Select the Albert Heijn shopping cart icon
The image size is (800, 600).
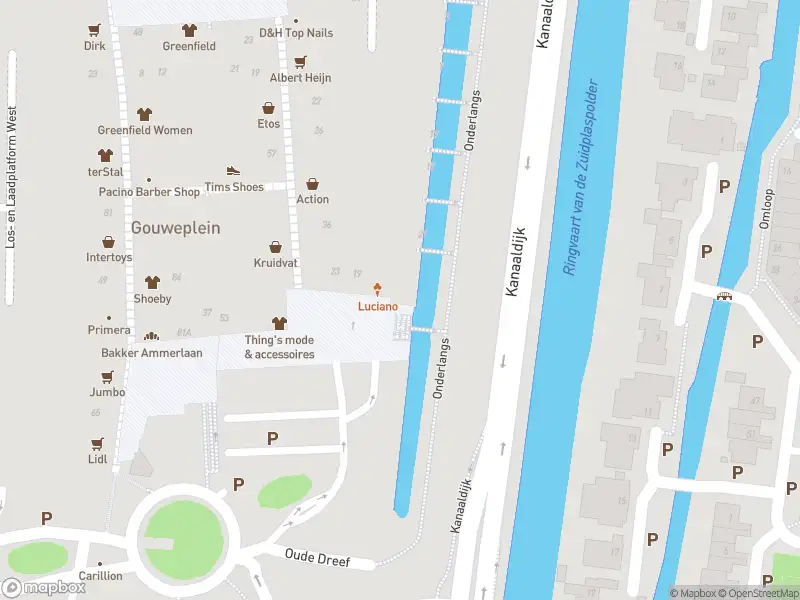pyautogui.click(x=301, y=62)
